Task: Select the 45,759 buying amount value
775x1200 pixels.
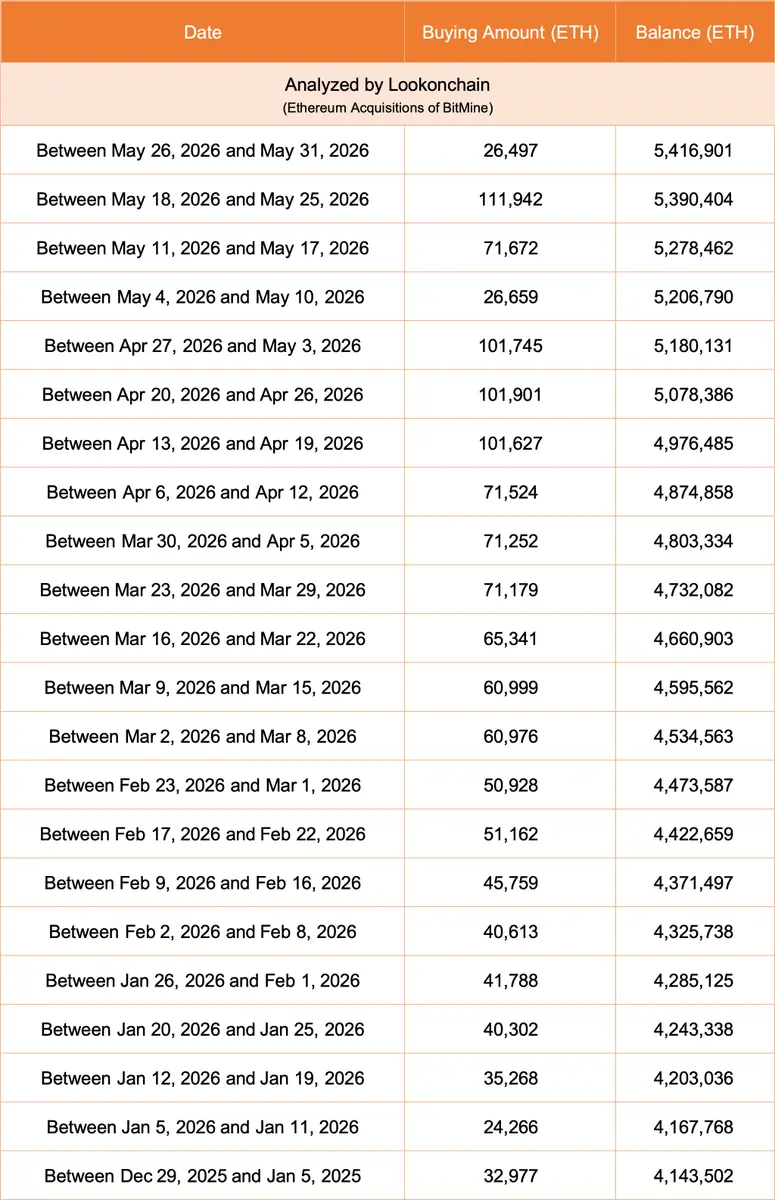Action: click(510, 883)
